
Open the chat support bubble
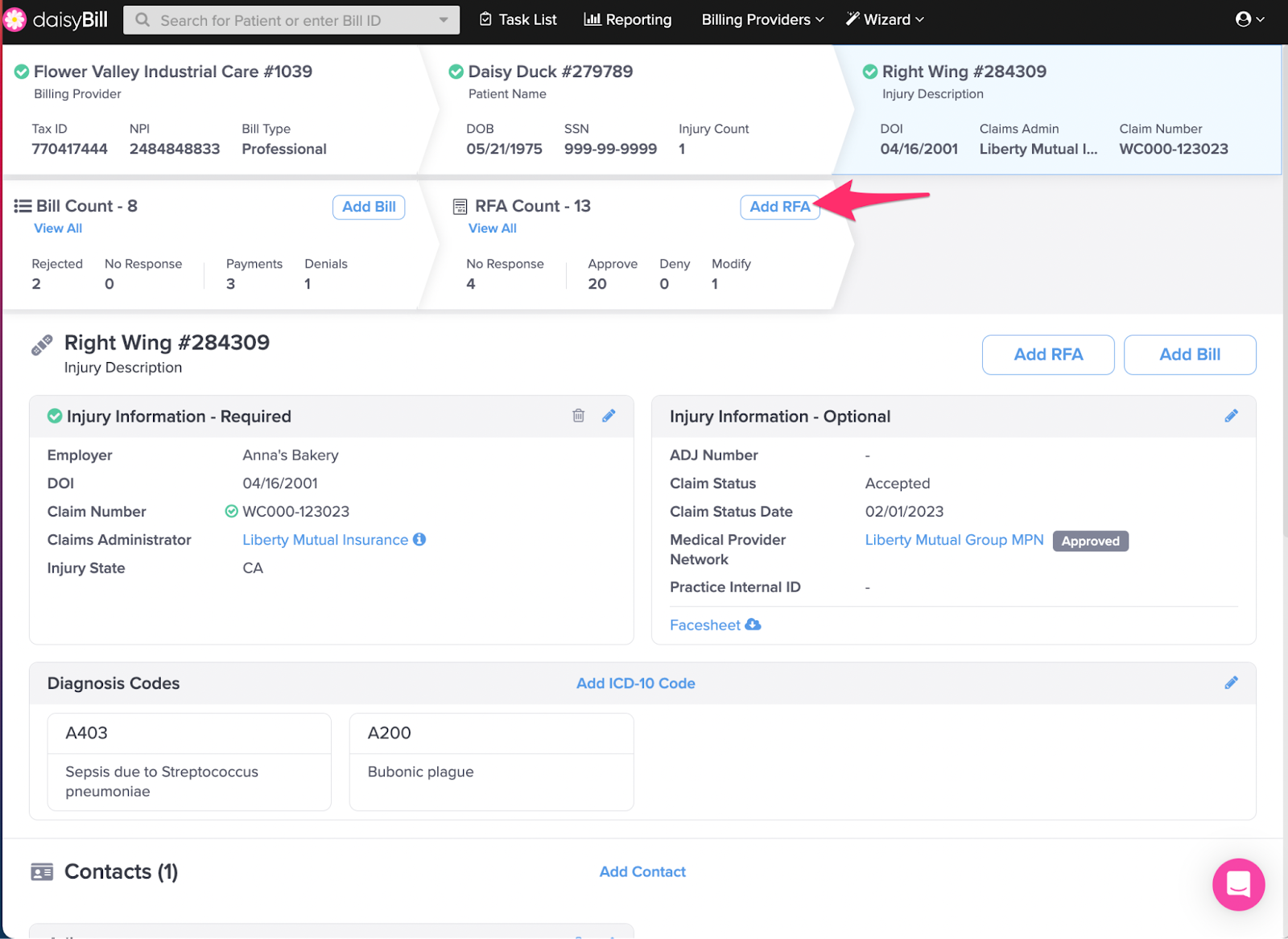click(x=1238, y=884)
